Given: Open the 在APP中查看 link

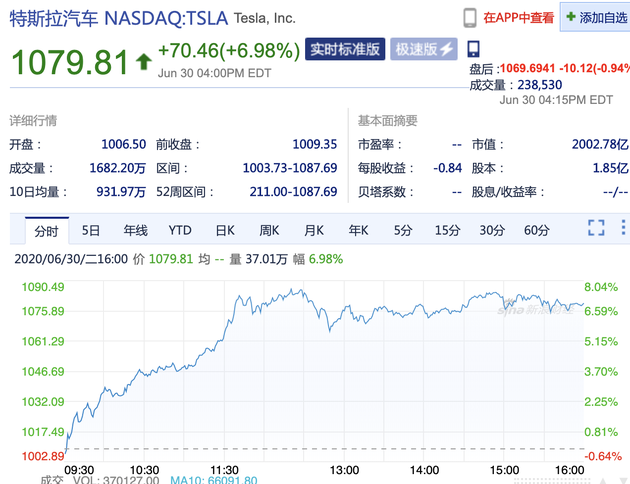Looking at the screenshot, I should pos(518,18).
